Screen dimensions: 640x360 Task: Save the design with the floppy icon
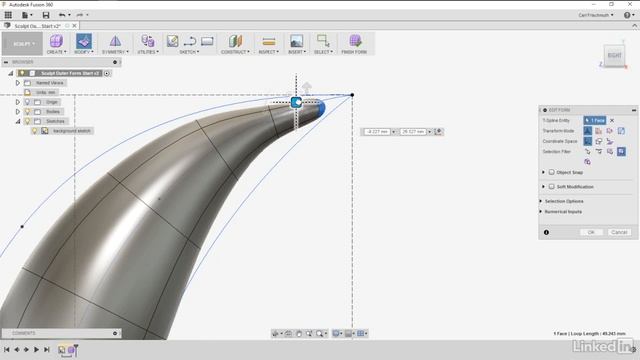(x=46, y=15)
